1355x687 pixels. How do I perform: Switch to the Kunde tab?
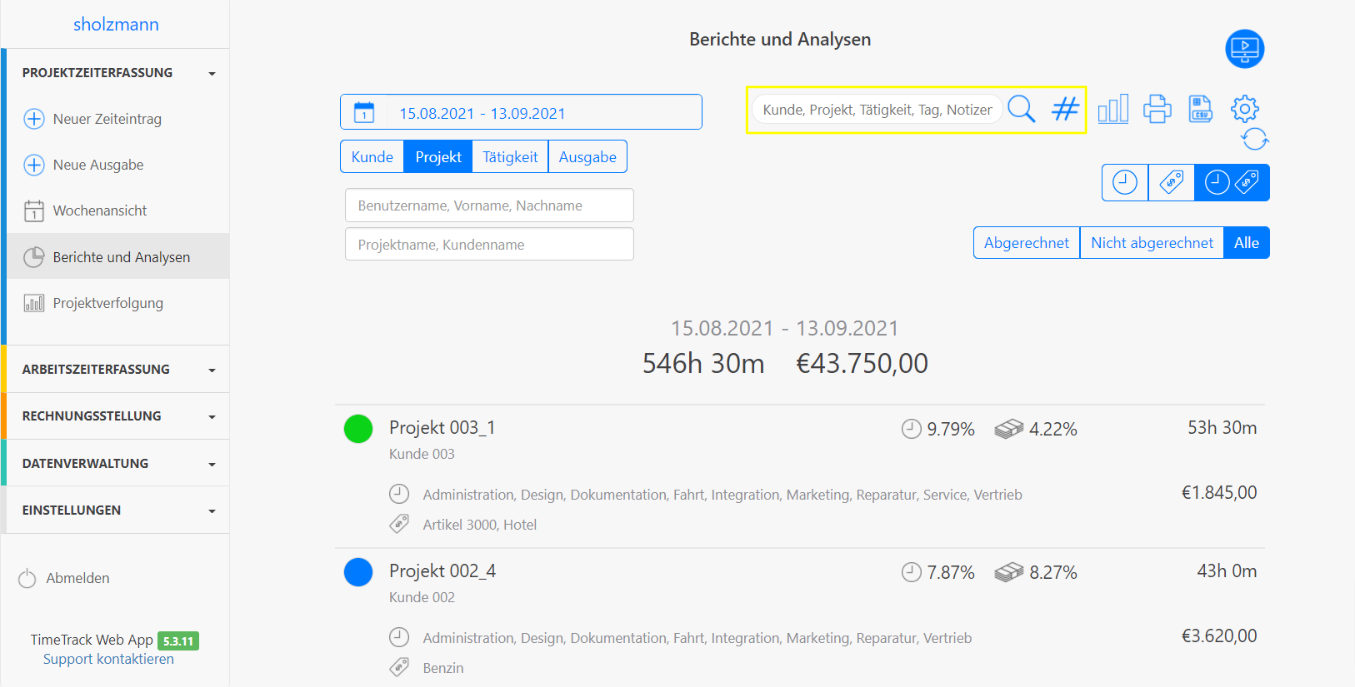371,156
